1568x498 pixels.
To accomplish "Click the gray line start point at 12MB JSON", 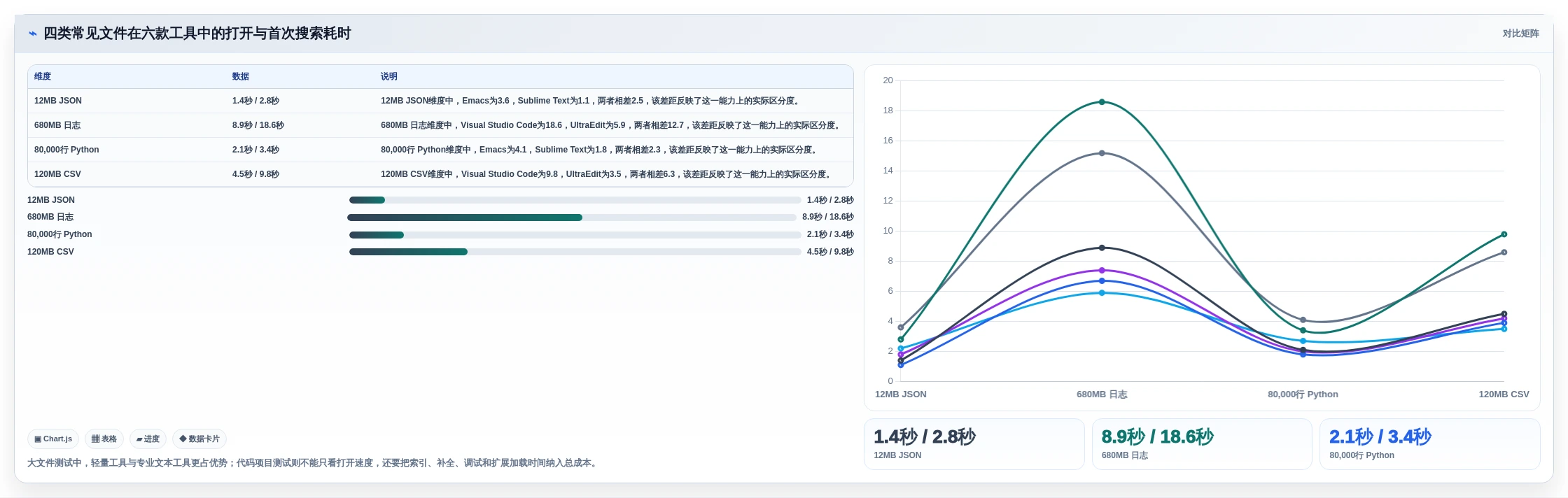I will [x=901, y=327].
